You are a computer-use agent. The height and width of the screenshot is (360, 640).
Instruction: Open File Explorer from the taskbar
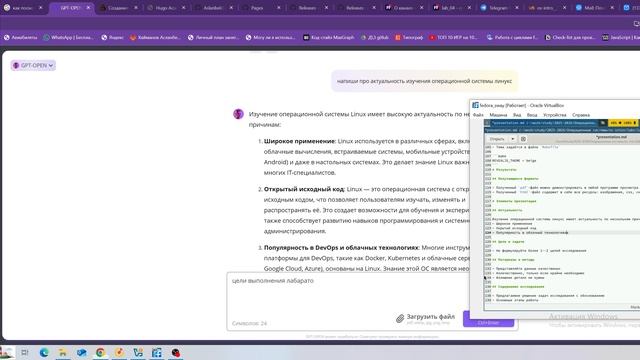[x=63, y=353]
